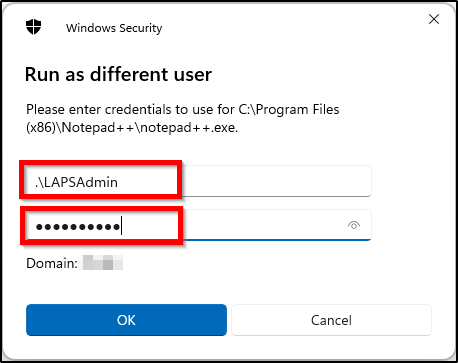Click blank dialog area below Domain line

coord(229,287)
